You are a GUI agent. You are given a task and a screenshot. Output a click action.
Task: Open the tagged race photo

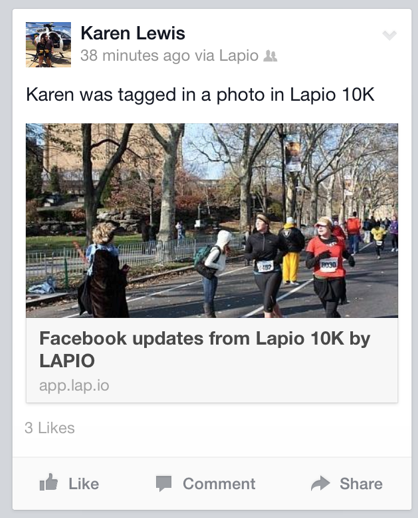click(212, 220)
